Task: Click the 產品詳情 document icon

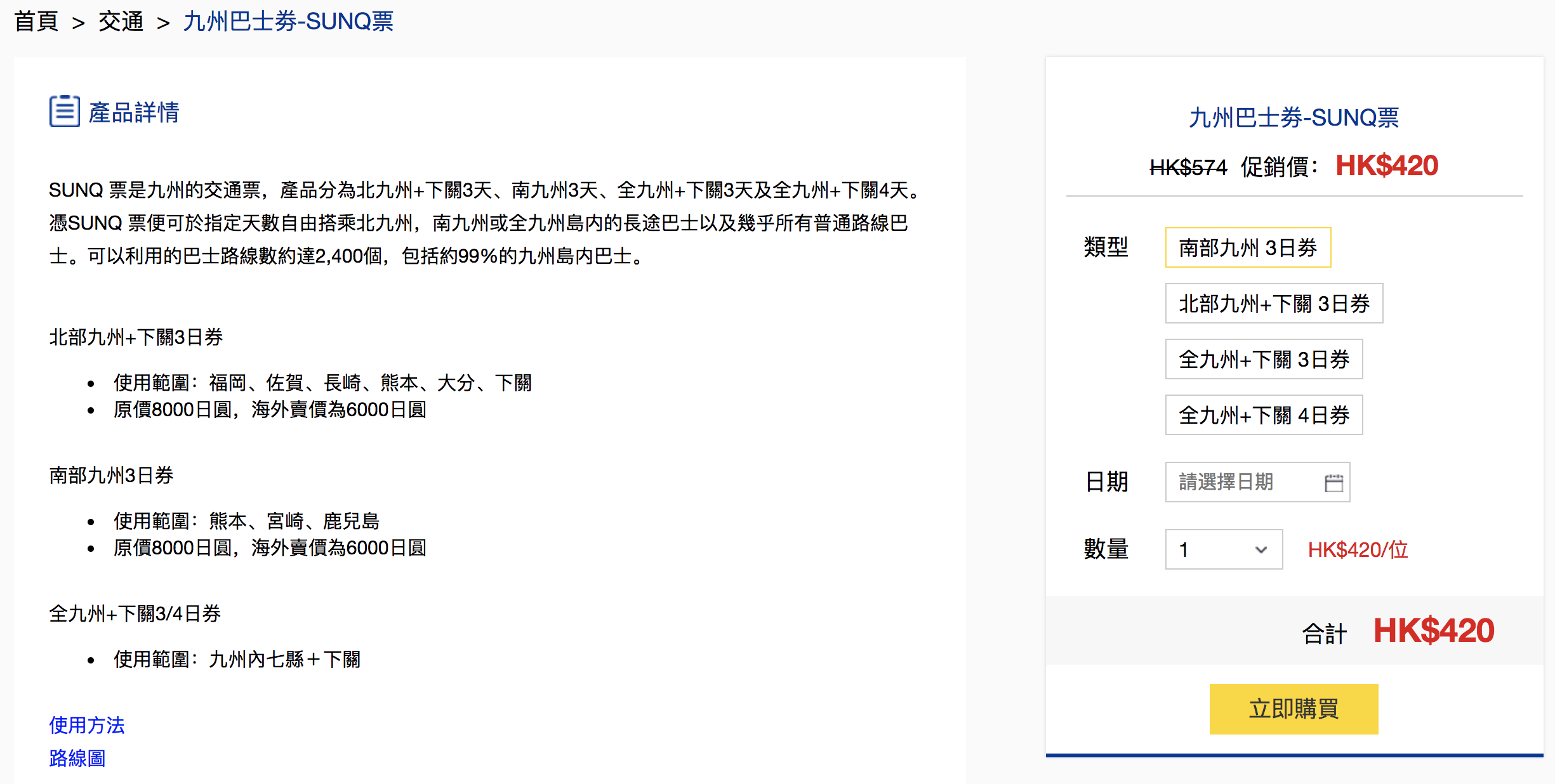Action: 65,111
